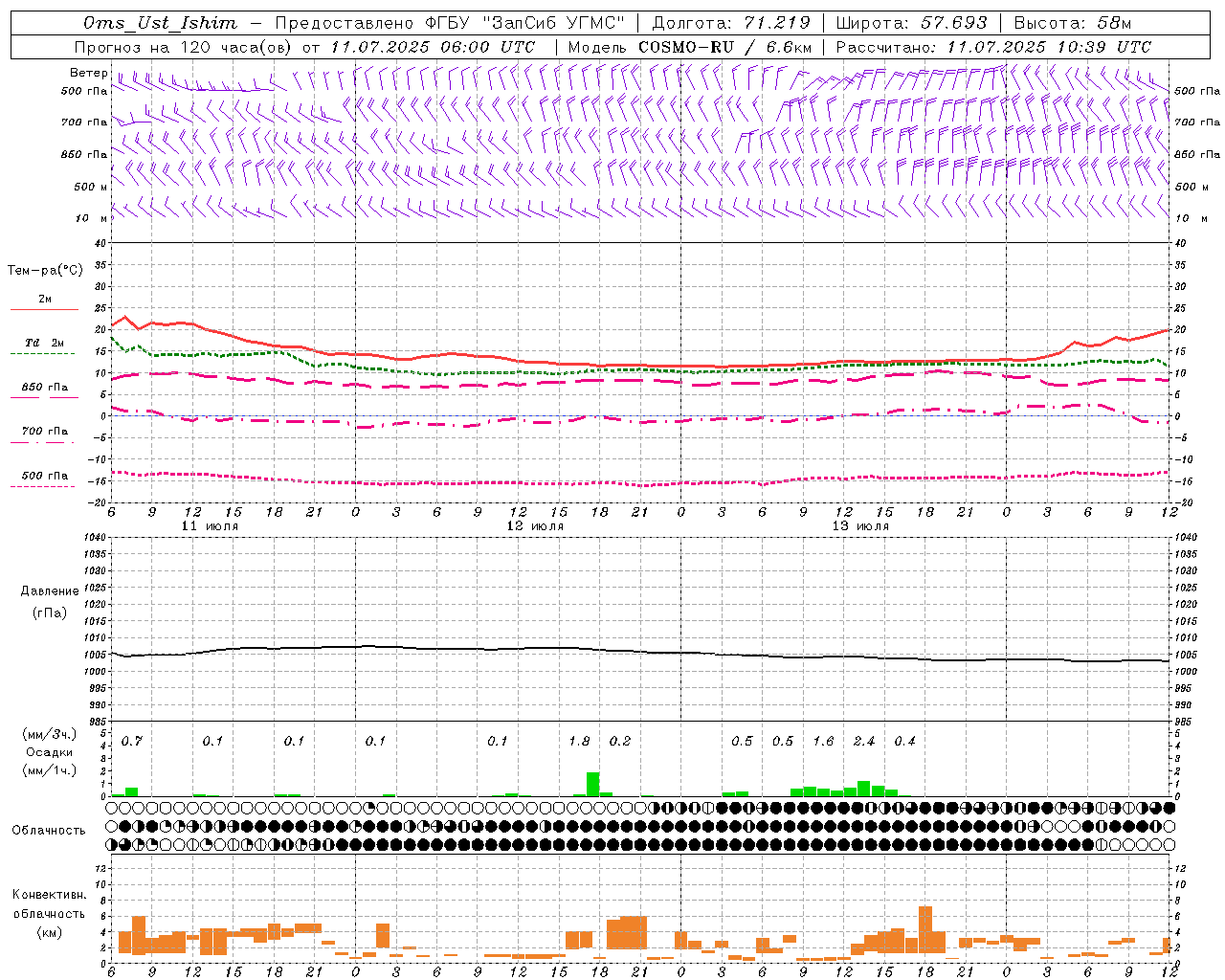This screenshot has height=980, width=1225.
Task: Click the 700 гПа temperature legend entry
Action: [45, 432]
